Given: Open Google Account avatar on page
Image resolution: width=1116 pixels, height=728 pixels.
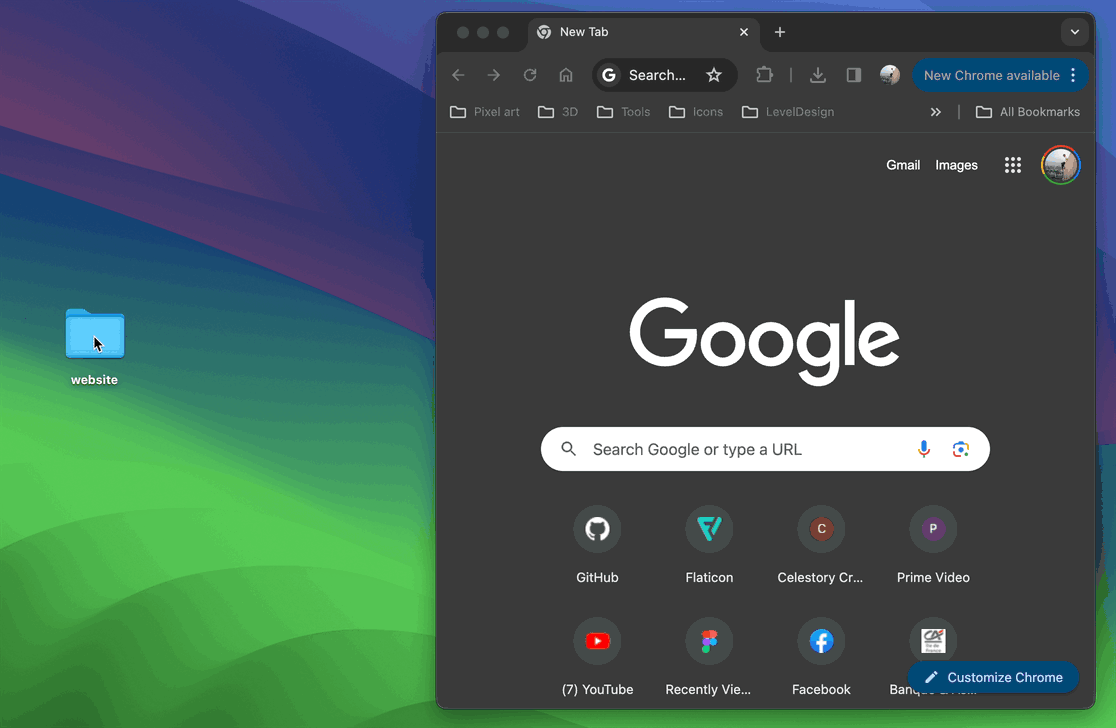Looking at the screenshot, I should coord(1061,165).
